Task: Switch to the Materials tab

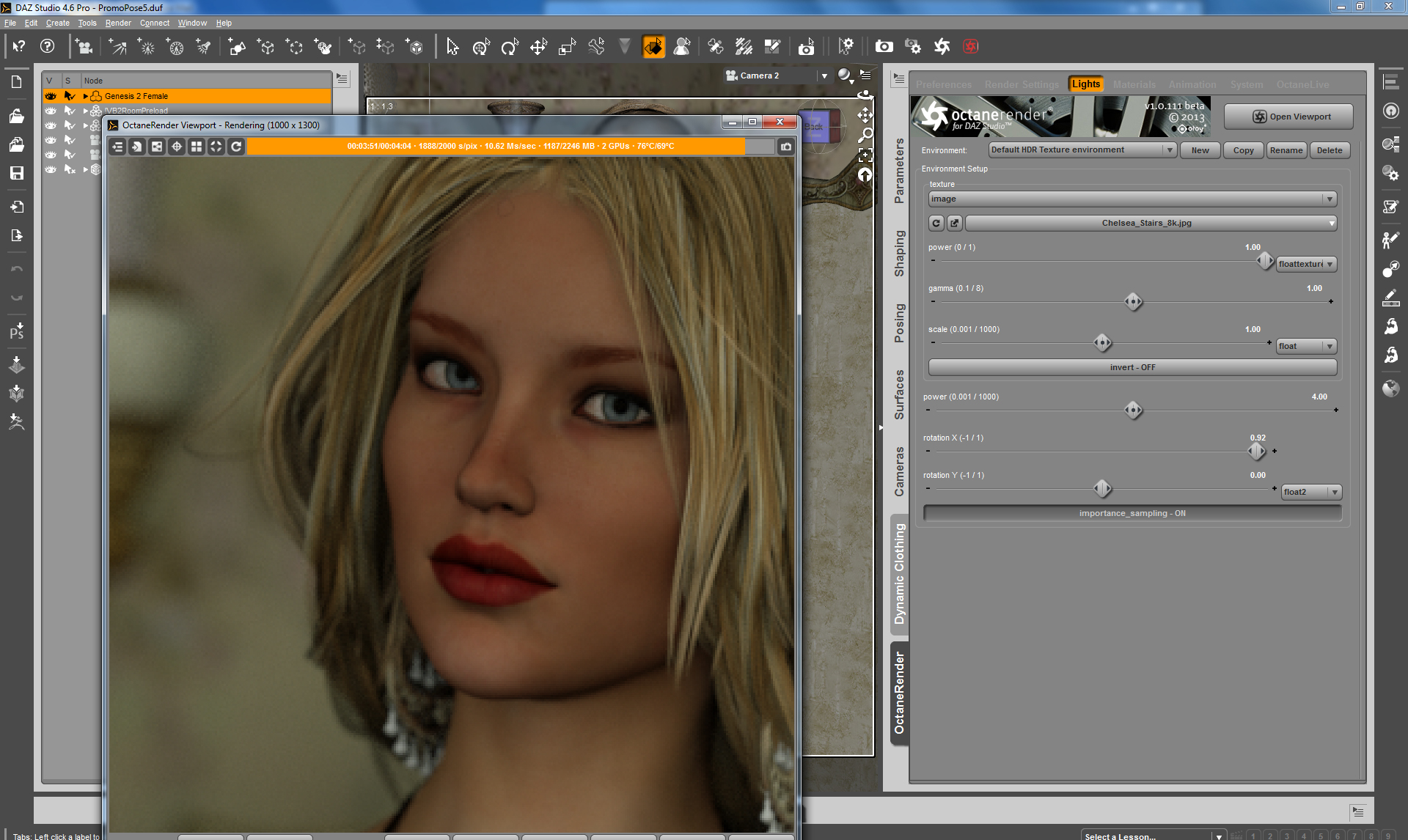Action: tap(1134, 84)
